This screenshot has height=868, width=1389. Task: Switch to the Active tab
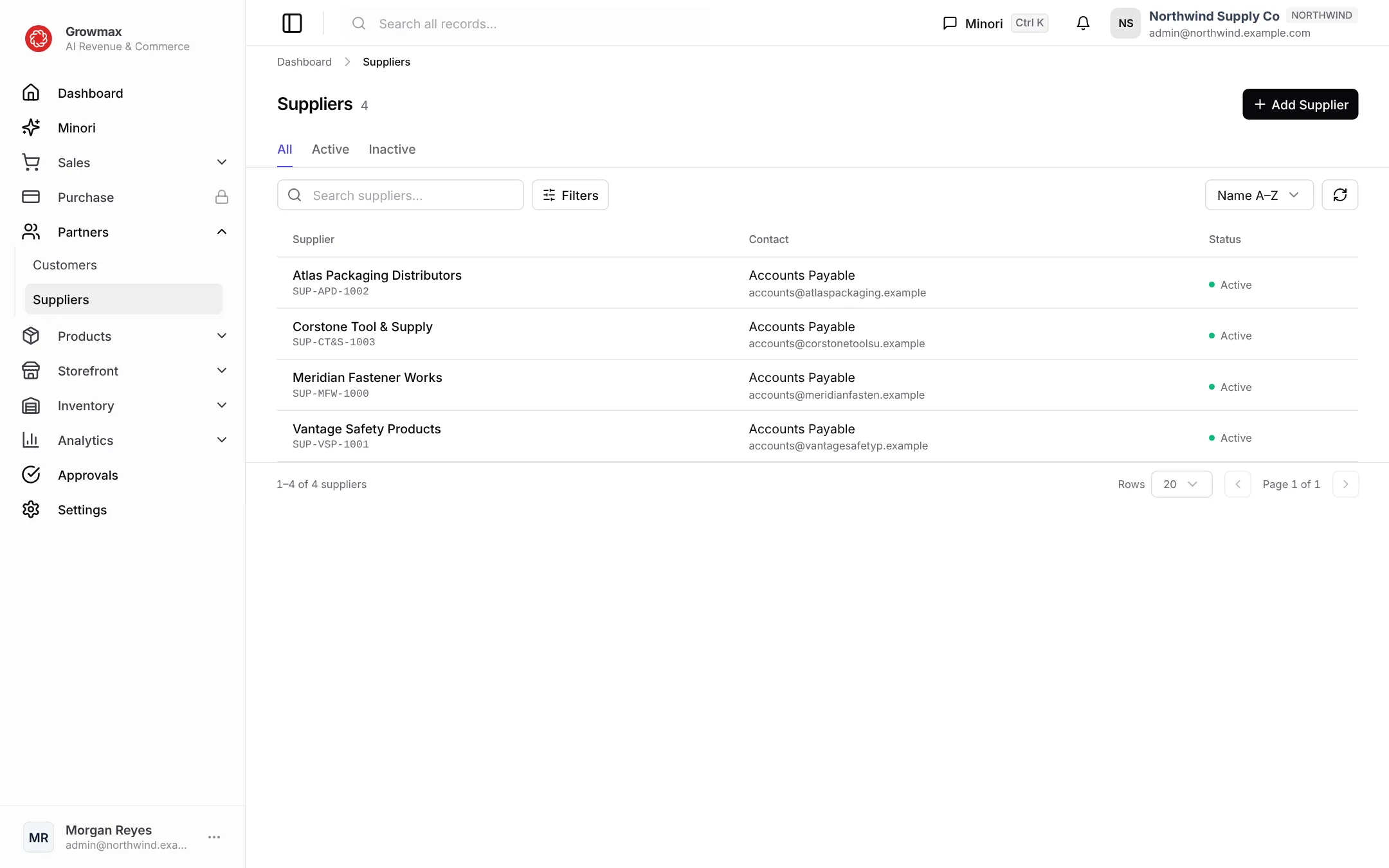coord(331,149)
